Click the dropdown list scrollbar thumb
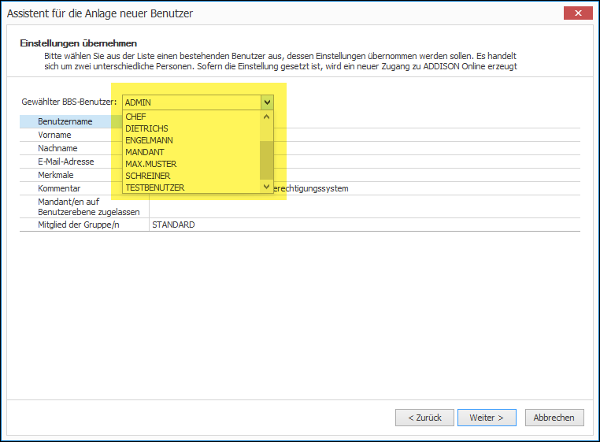 [x=266, y=160]
